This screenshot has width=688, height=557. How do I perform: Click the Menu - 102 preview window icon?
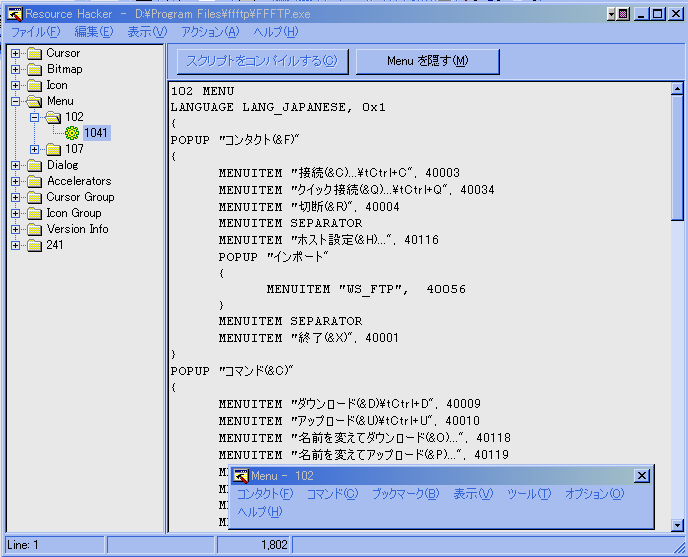point(241,476)
